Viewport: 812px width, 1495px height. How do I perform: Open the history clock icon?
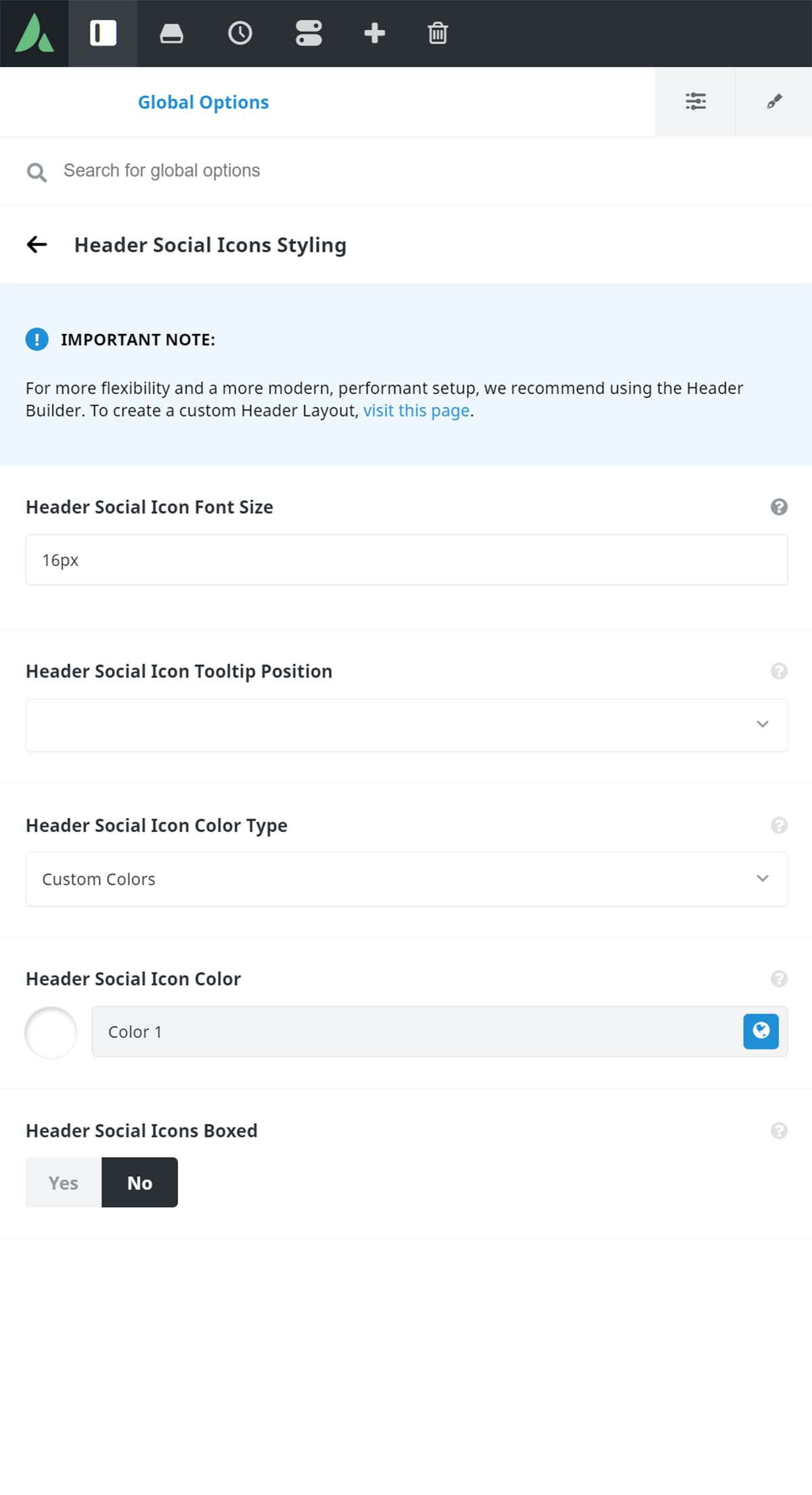click(240, 33)
